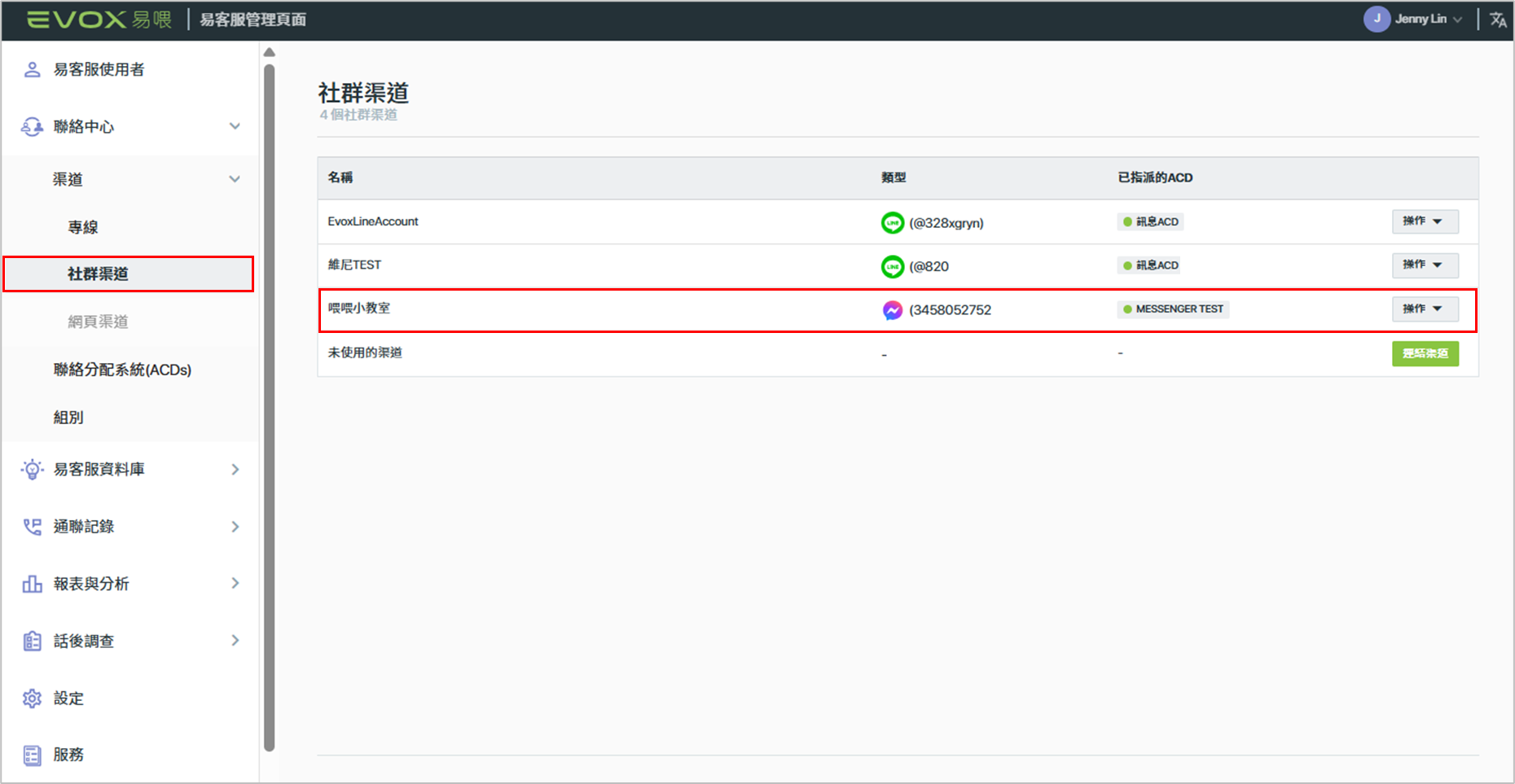
Task: Click the Jenny Lin user avatar
Action: 1377,19
